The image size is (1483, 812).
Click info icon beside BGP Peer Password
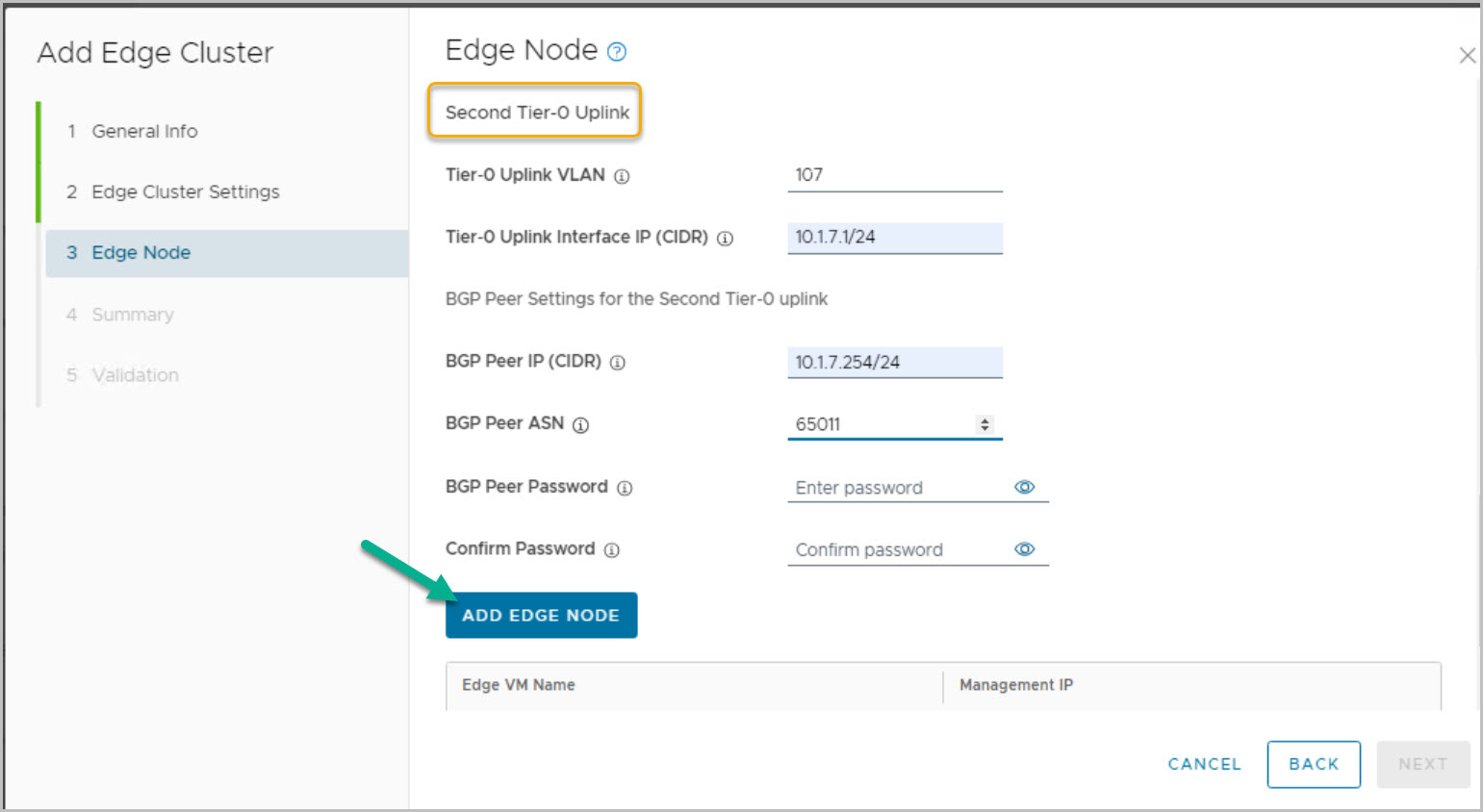(x=625, y=488)
